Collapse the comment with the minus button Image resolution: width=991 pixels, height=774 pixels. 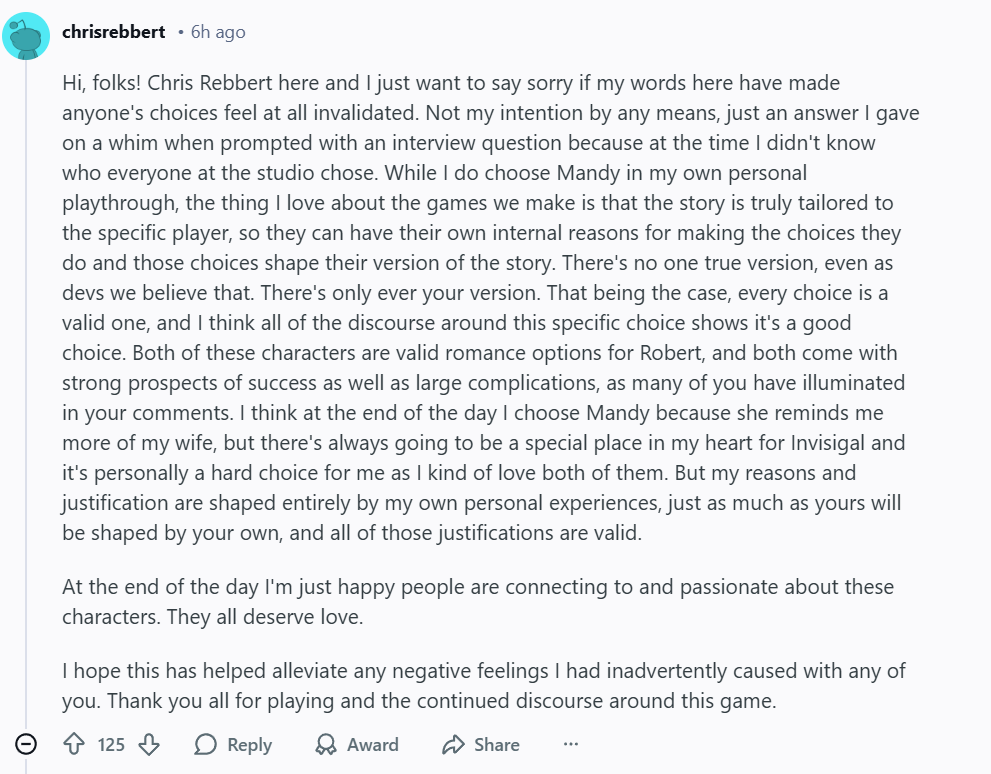[27, 744]
